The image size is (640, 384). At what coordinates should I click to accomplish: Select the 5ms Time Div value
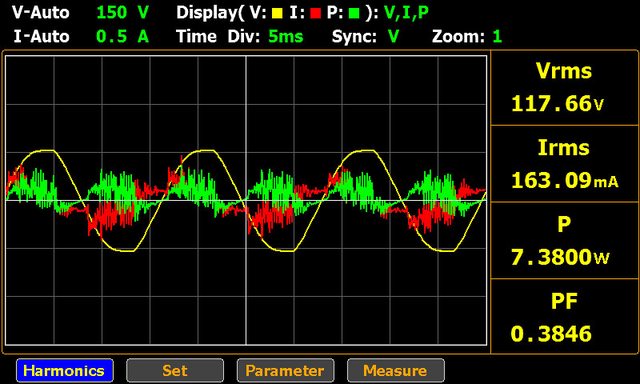click(286, 37)
